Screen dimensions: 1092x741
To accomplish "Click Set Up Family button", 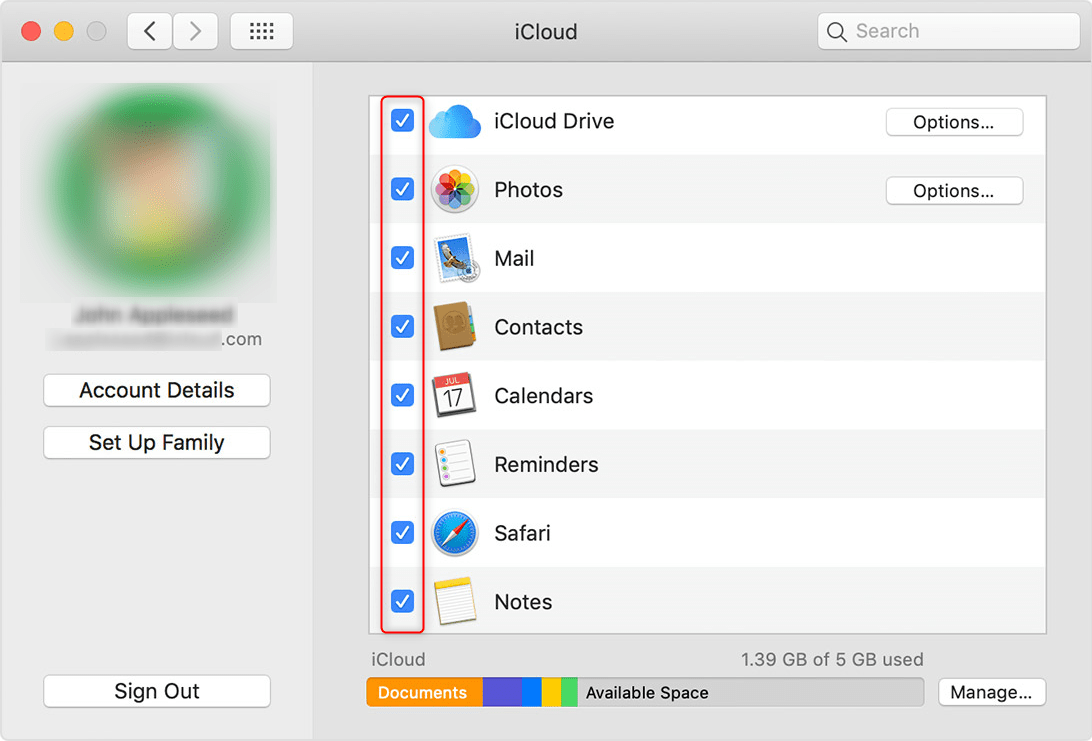I will 157,442.
